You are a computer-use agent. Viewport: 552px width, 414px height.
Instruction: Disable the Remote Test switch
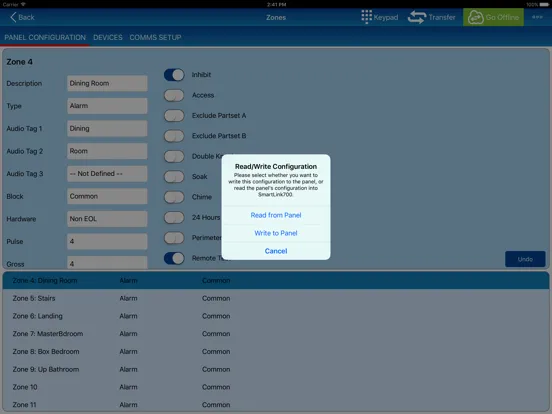174,258
